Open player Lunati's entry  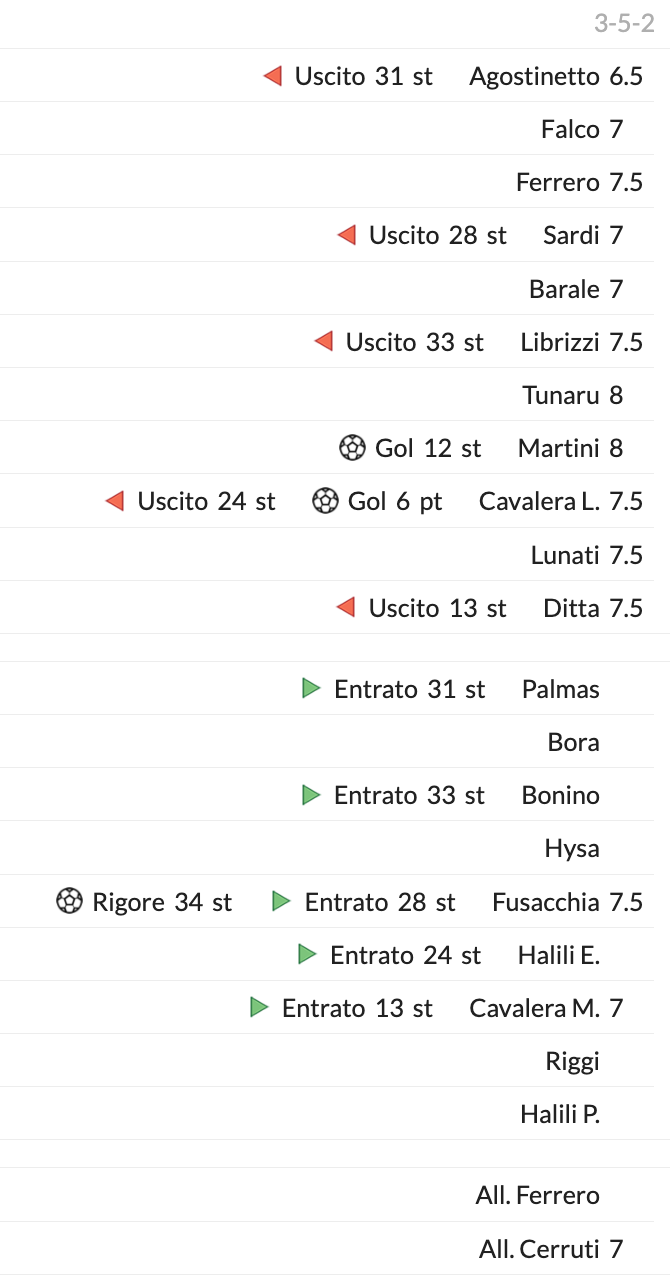coord(565,555)
